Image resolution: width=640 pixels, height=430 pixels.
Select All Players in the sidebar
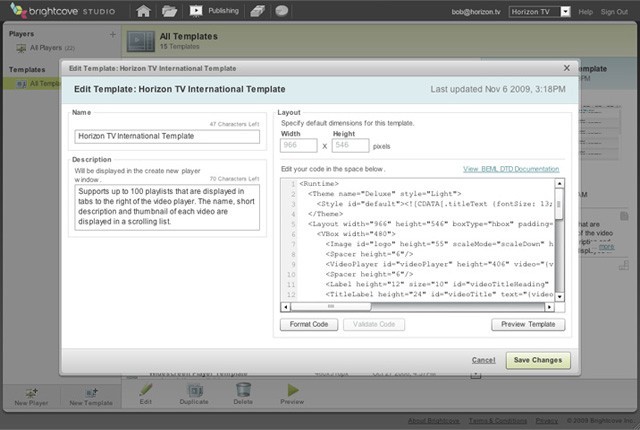45,48
